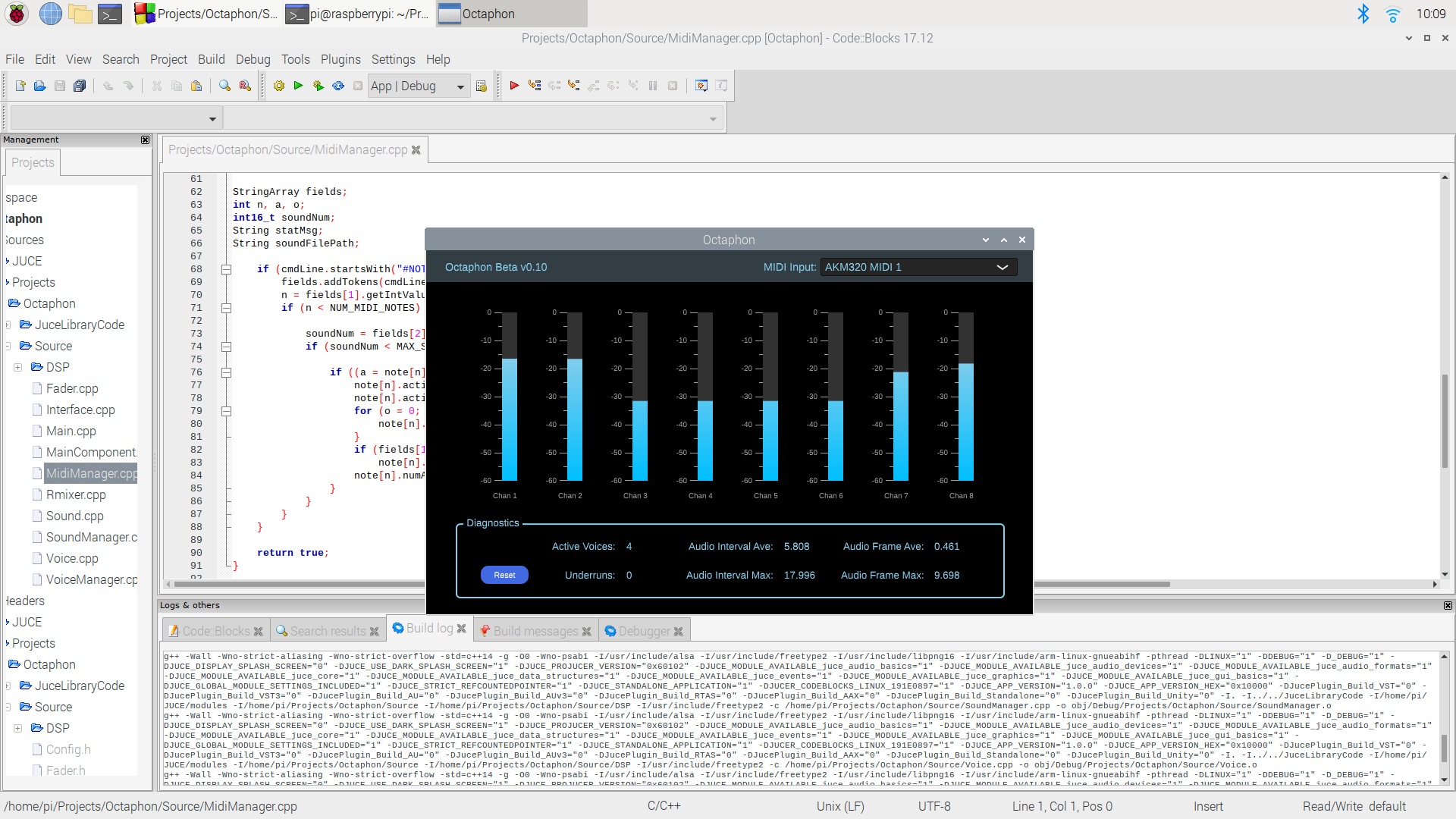
Task: Click the Stop debugger icon
Action: (x=673, y=86)
